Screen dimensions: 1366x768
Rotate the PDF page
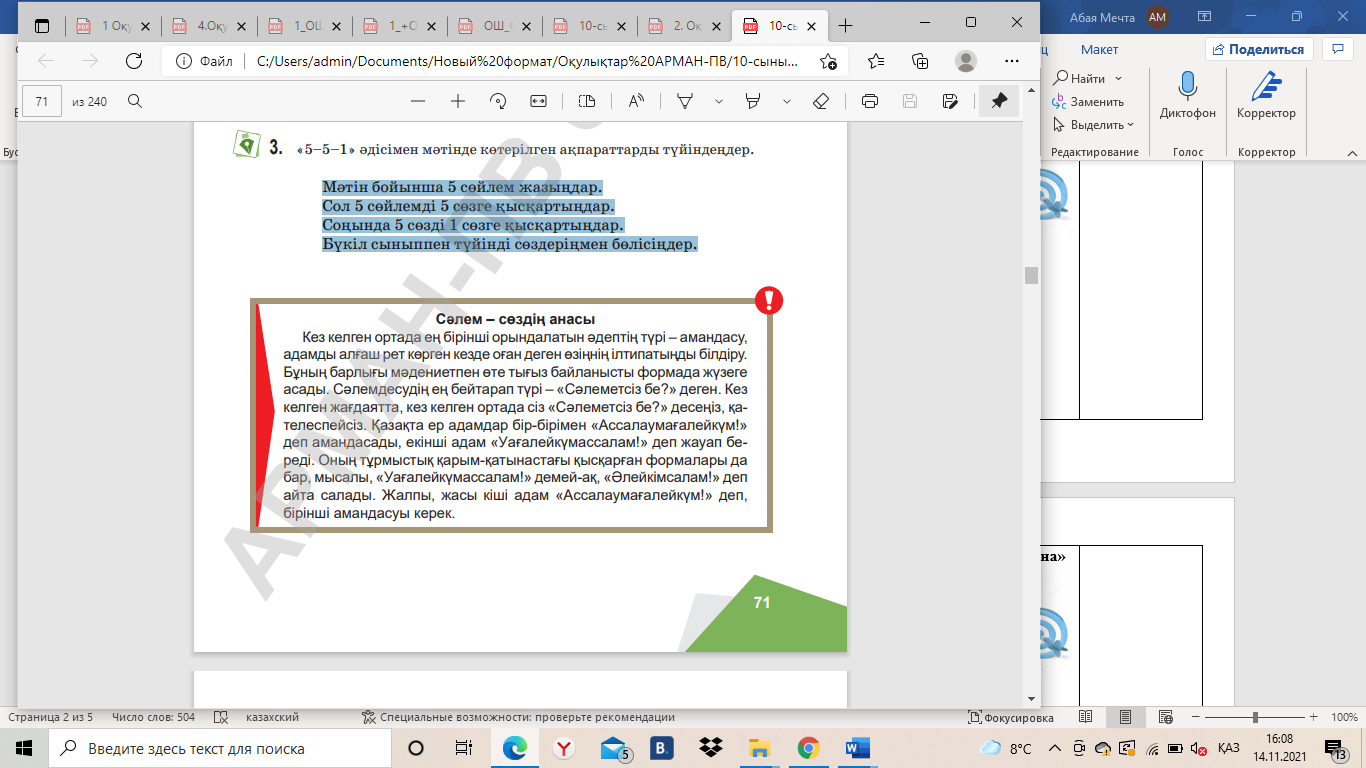pos(498,101)
